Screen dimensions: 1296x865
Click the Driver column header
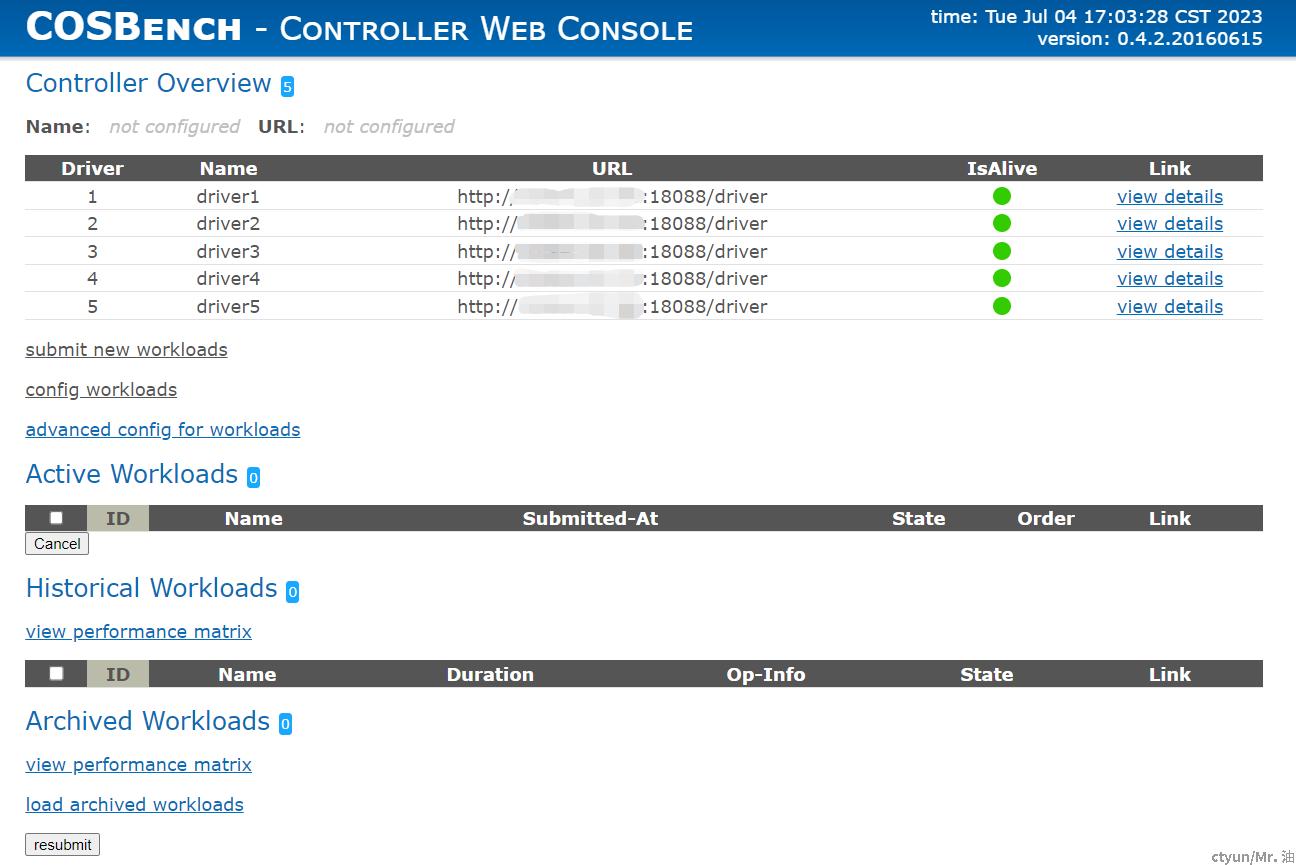92,168
